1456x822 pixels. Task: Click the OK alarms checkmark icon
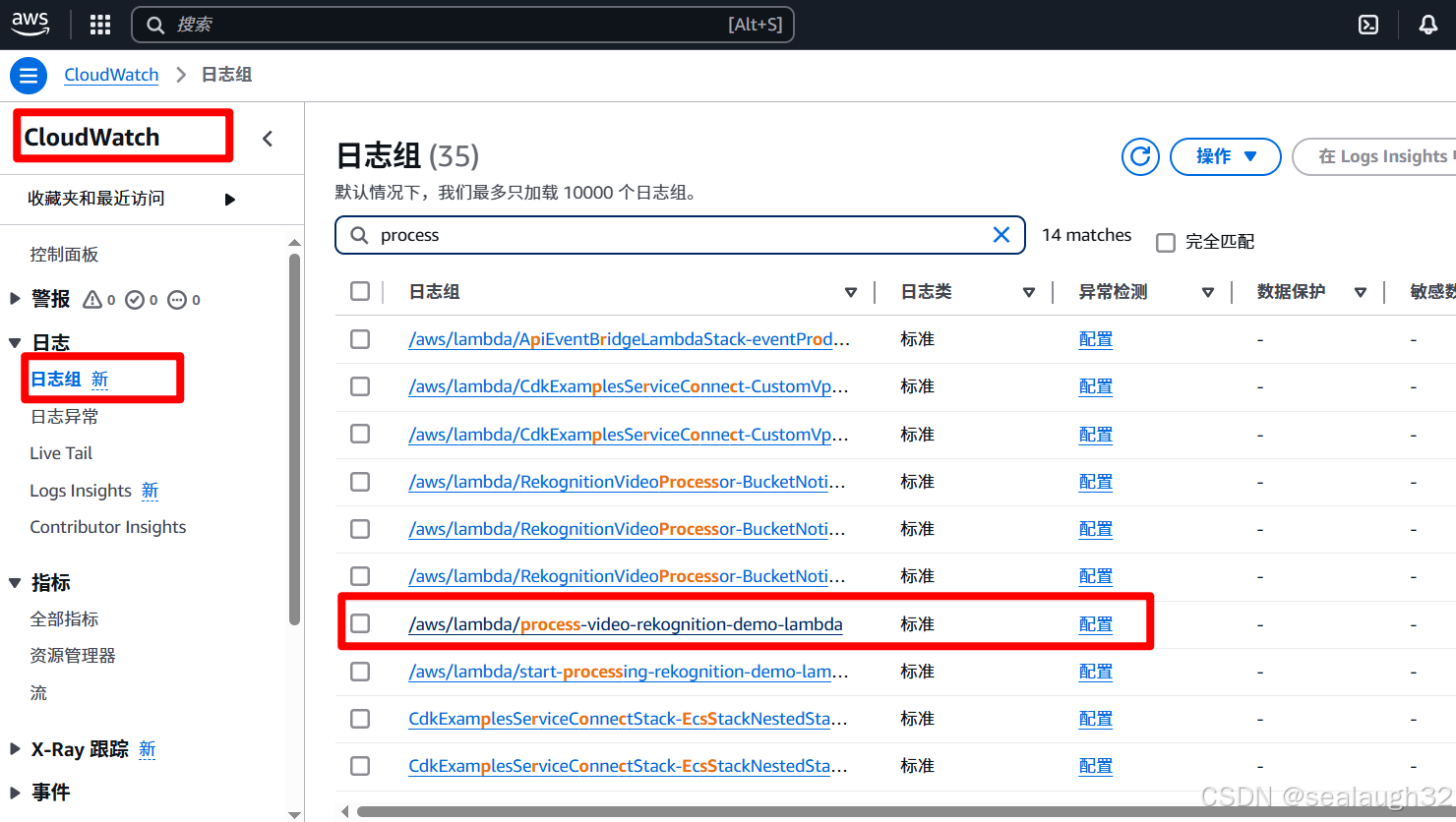135,300
